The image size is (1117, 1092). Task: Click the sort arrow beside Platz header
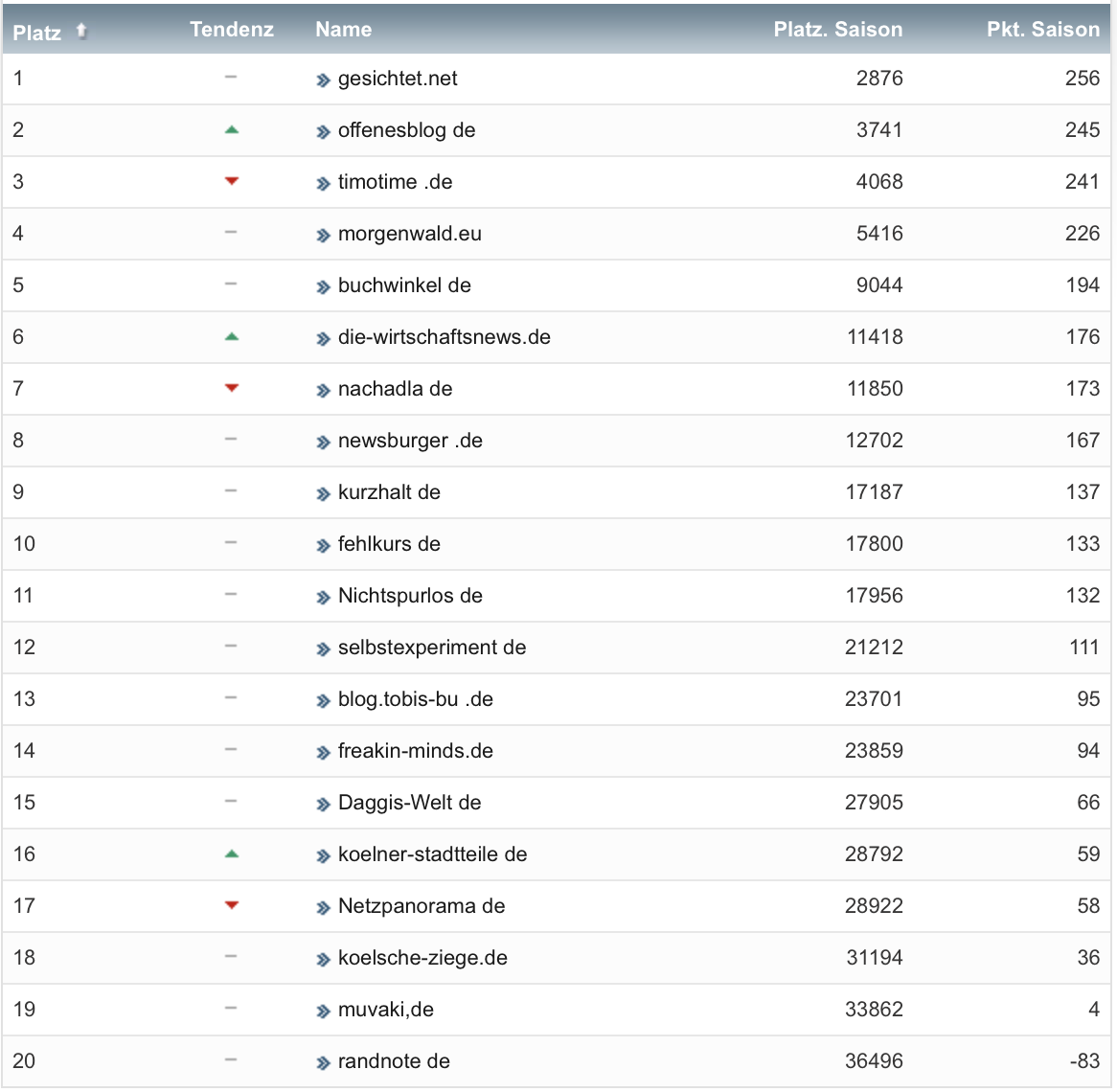(81, 31)
